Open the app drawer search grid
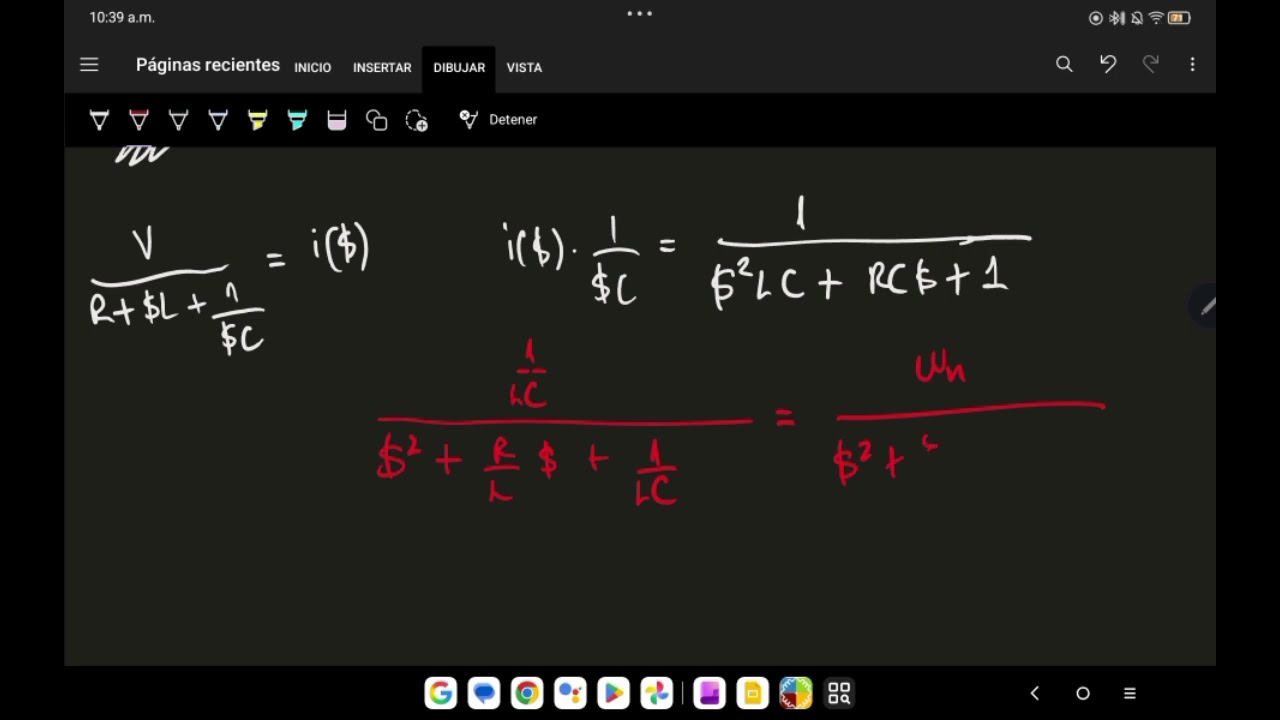1280x720 pixels. pos(838,693)
